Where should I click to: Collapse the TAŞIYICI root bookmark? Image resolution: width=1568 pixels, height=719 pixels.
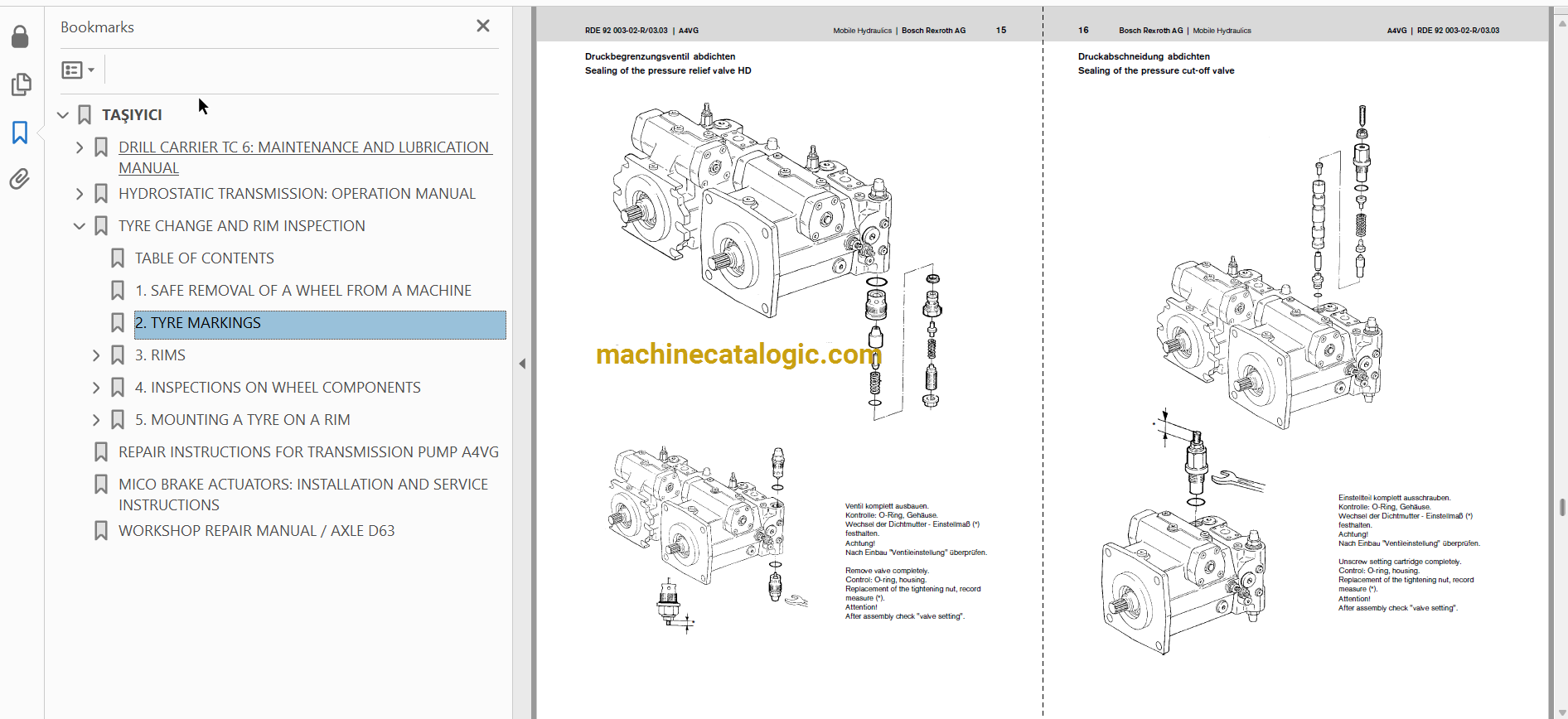tap(63, 115)
